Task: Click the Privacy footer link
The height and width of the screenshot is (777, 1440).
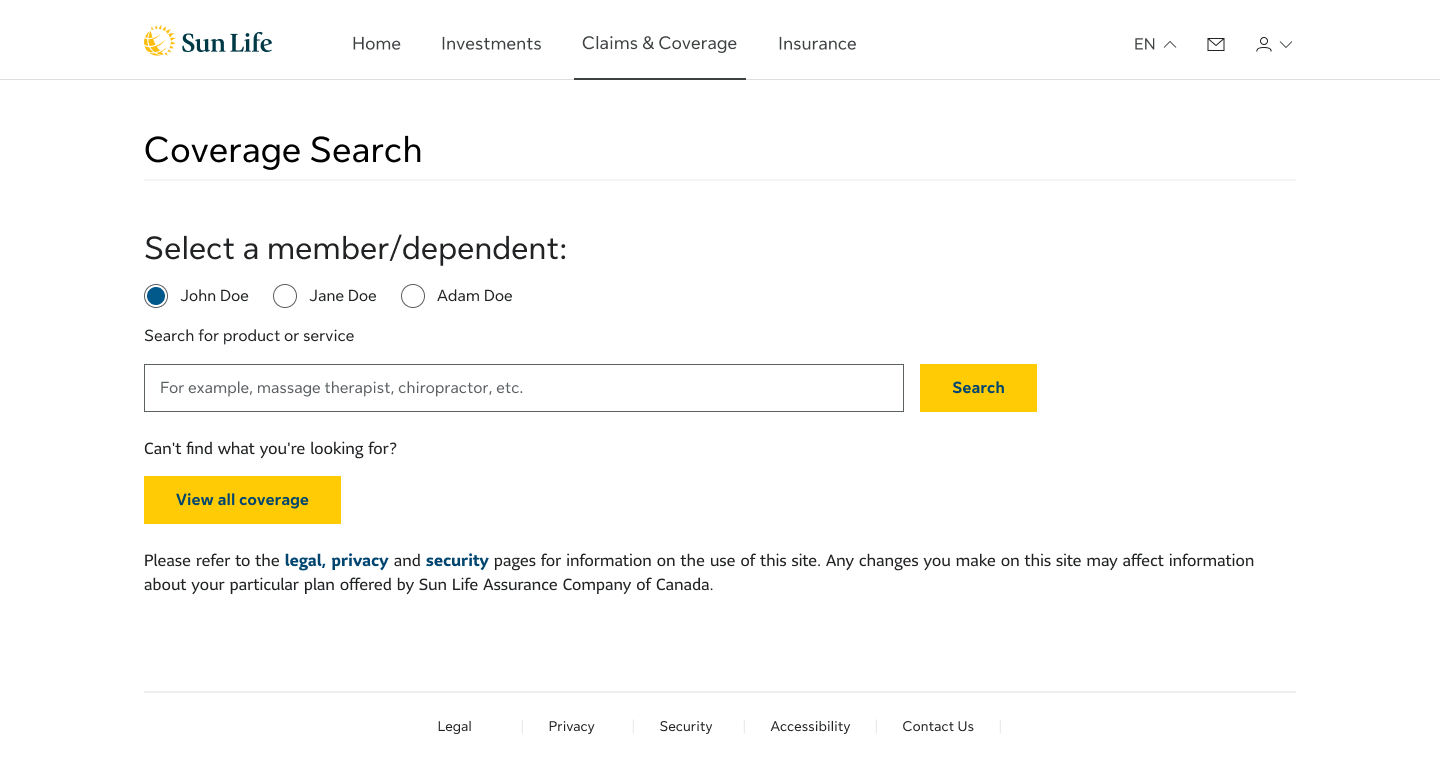Action: coord(571,727)
